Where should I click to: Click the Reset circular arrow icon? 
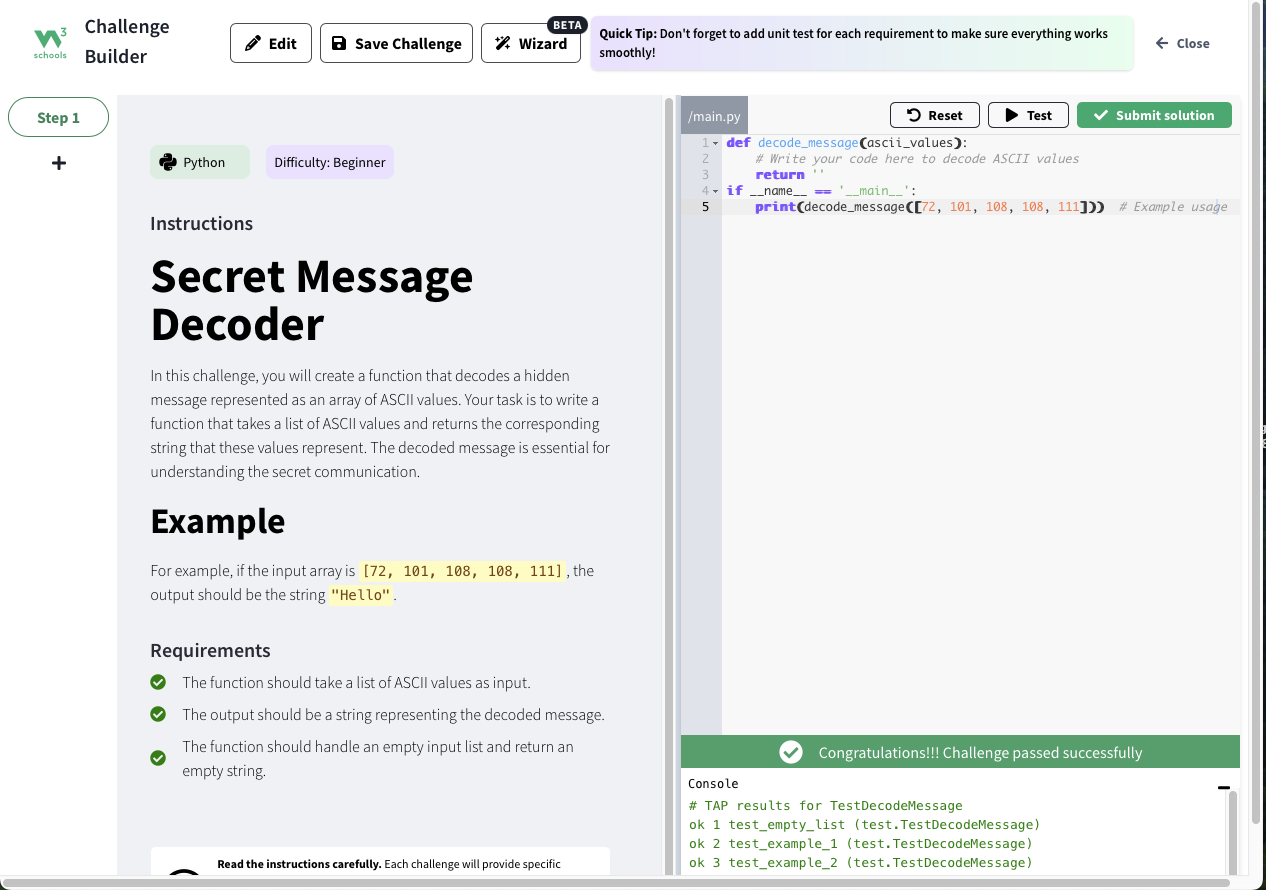point(913,115)
